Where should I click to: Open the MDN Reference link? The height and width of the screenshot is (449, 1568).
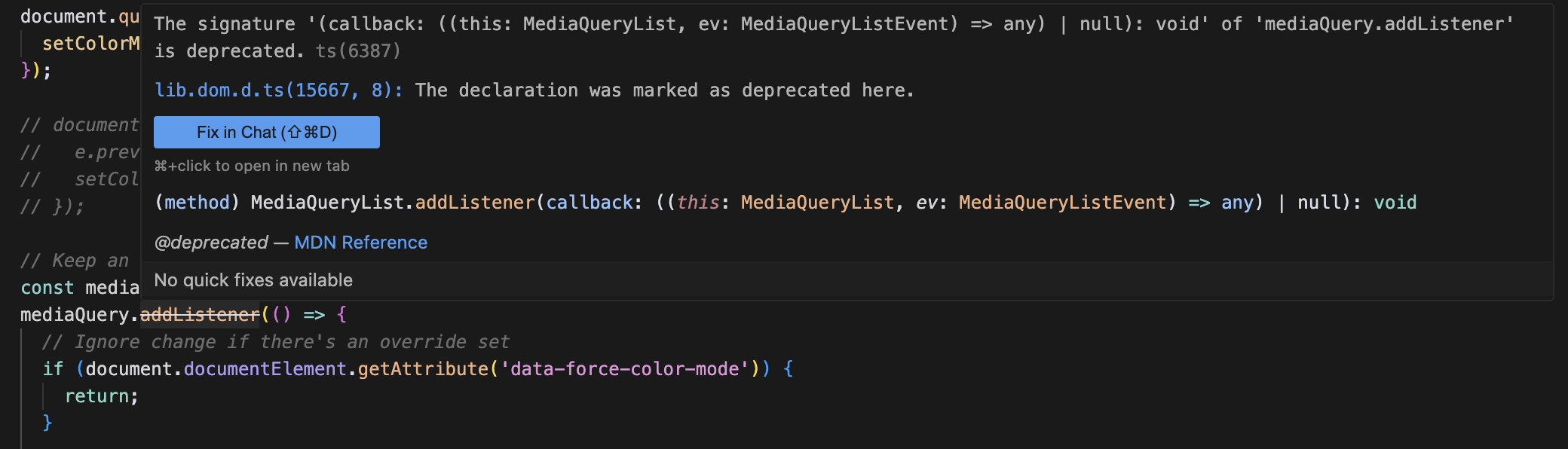coord(360,243)
